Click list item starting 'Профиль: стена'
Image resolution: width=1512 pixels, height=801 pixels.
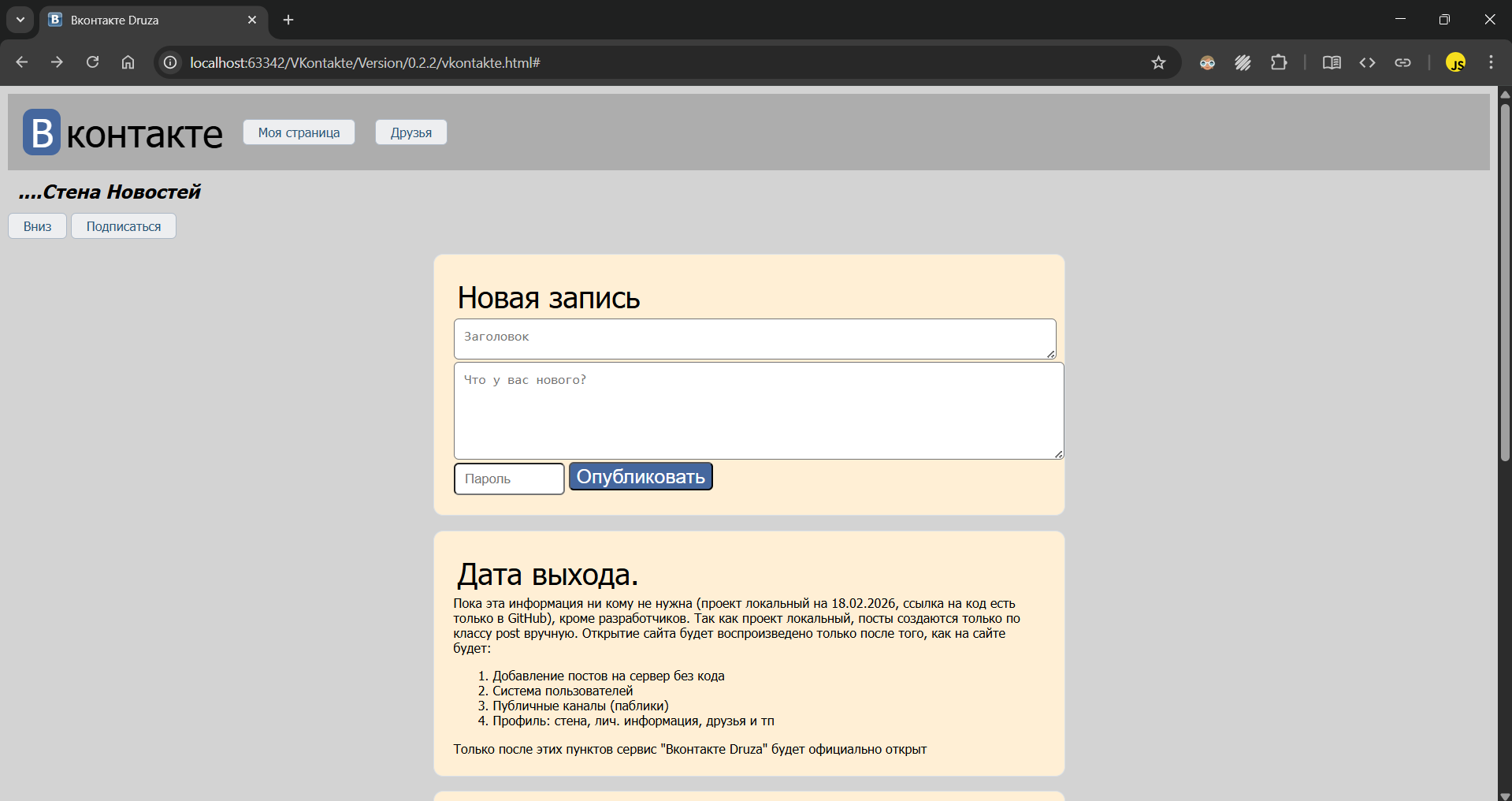[x=633, y=721]
